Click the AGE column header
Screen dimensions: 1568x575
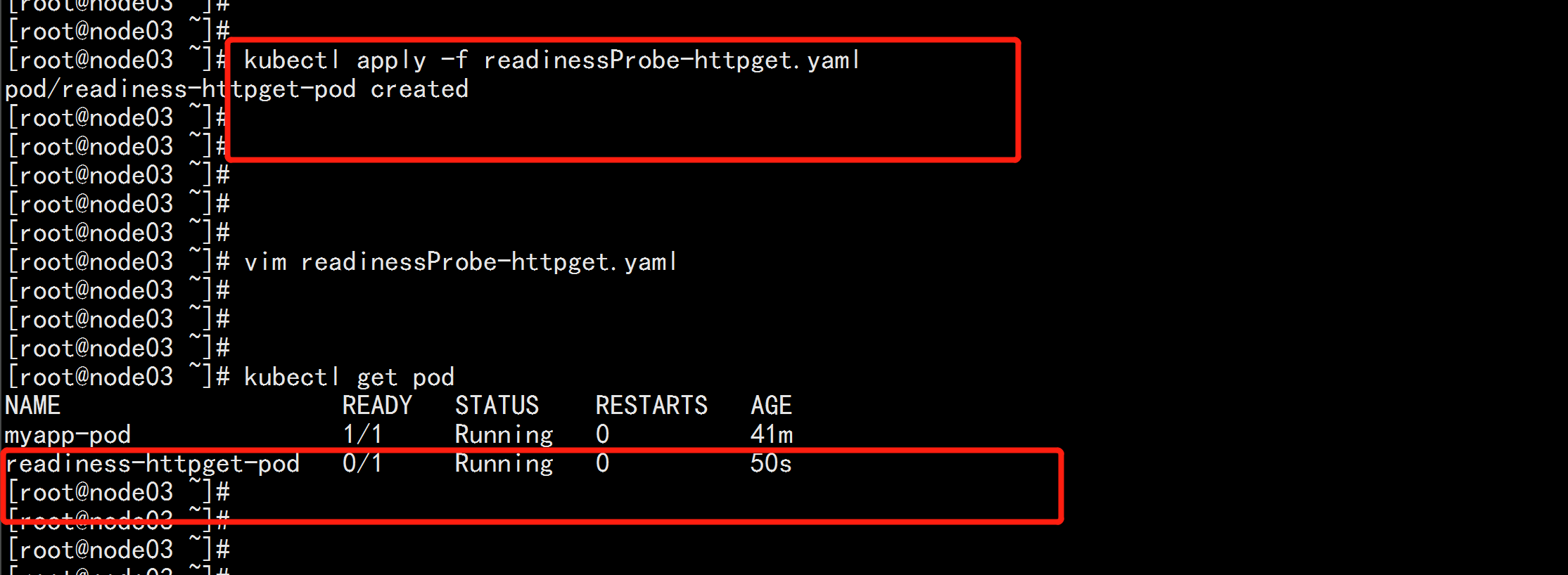point(771,406)
